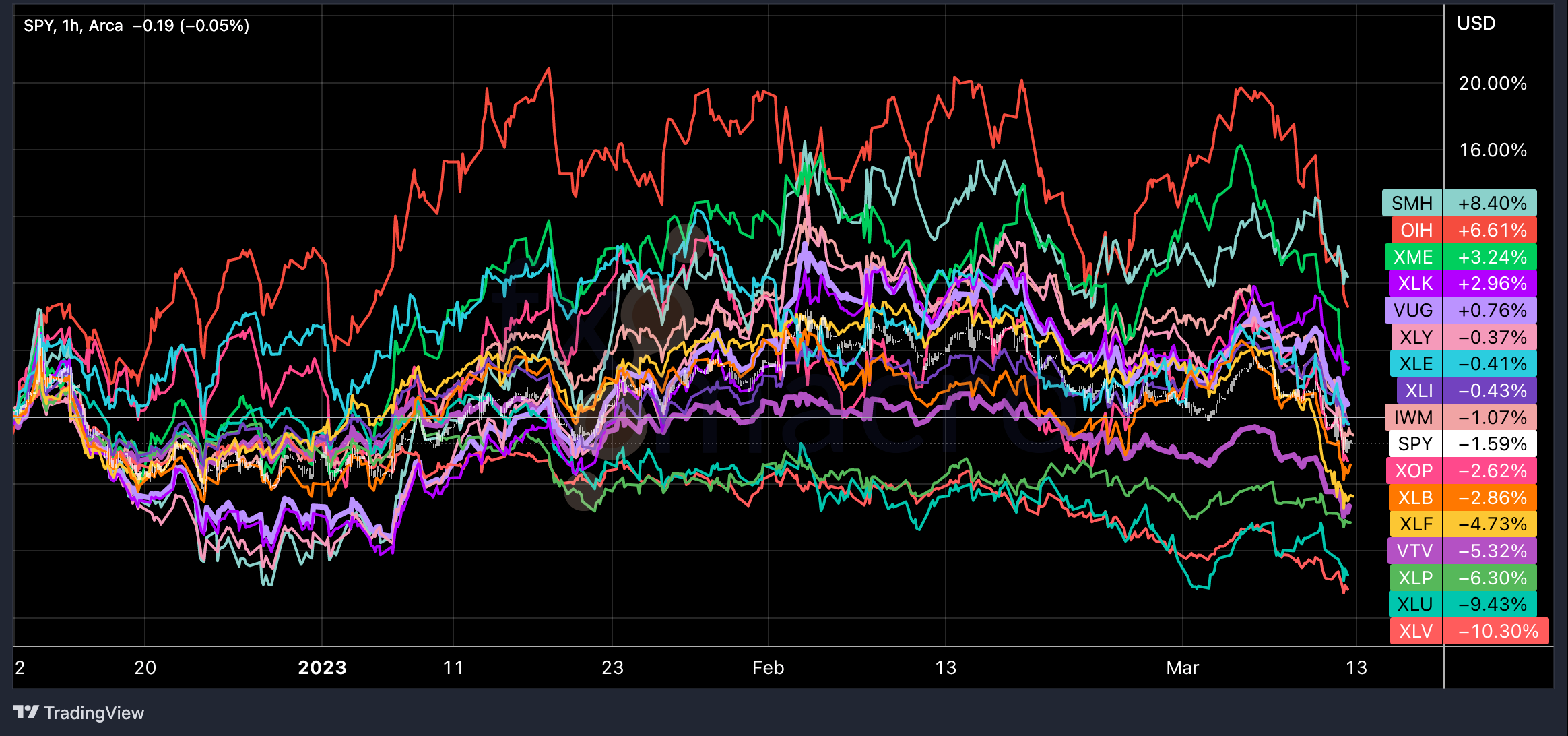Click the OIH +6.61% value tag
Image resolution: width=1568 pixels, height=736 pixels.
point(1490,230)
